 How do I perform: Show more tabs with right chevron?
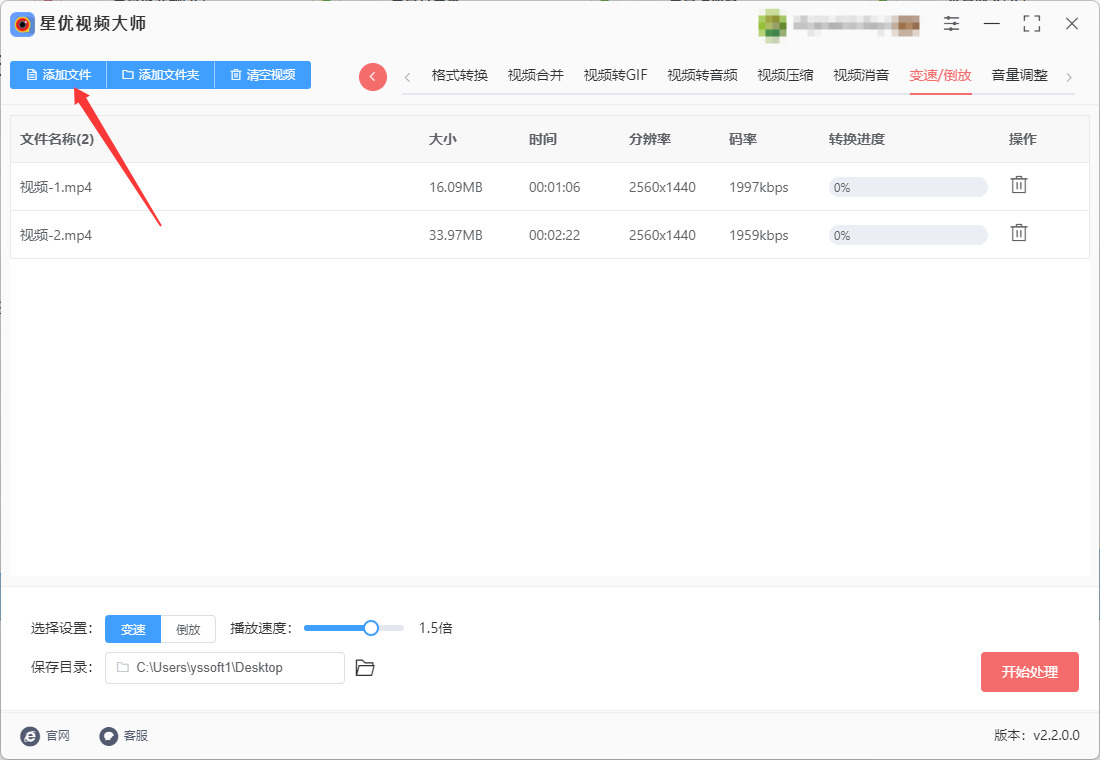coord(1068,77)
